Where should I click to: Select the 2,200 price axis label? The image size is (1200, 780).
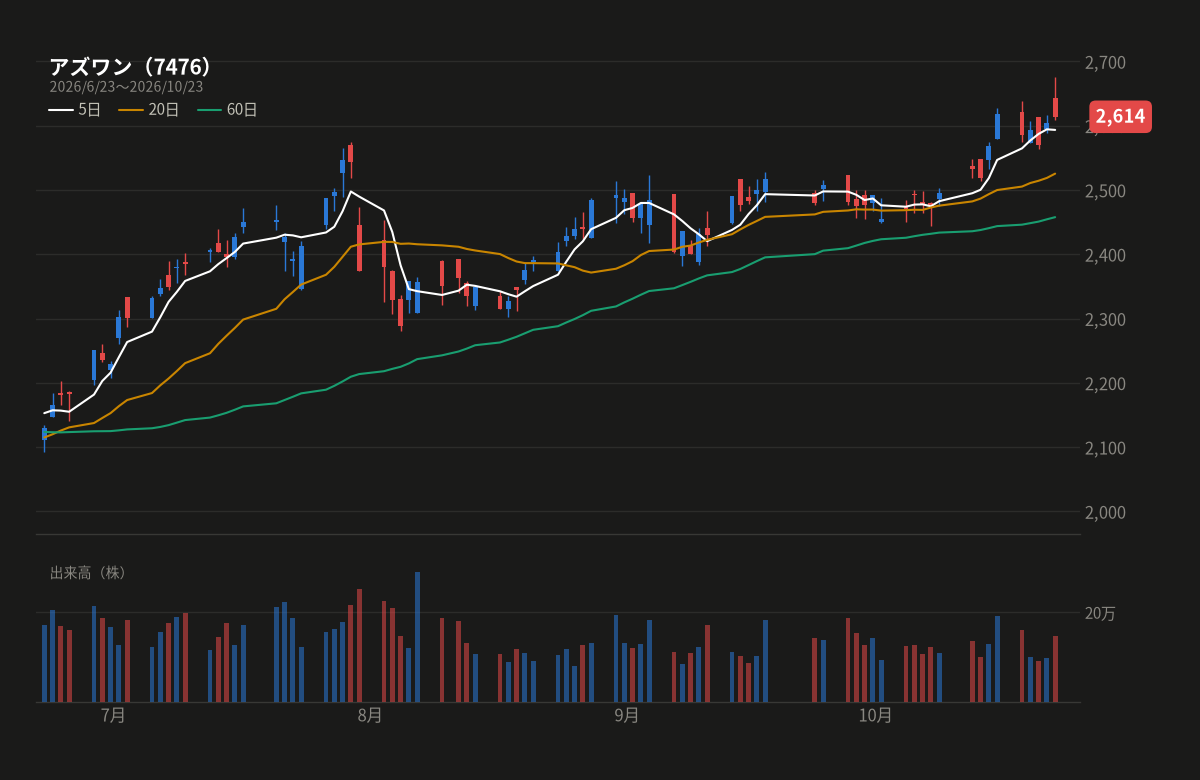coord(1105,384)
